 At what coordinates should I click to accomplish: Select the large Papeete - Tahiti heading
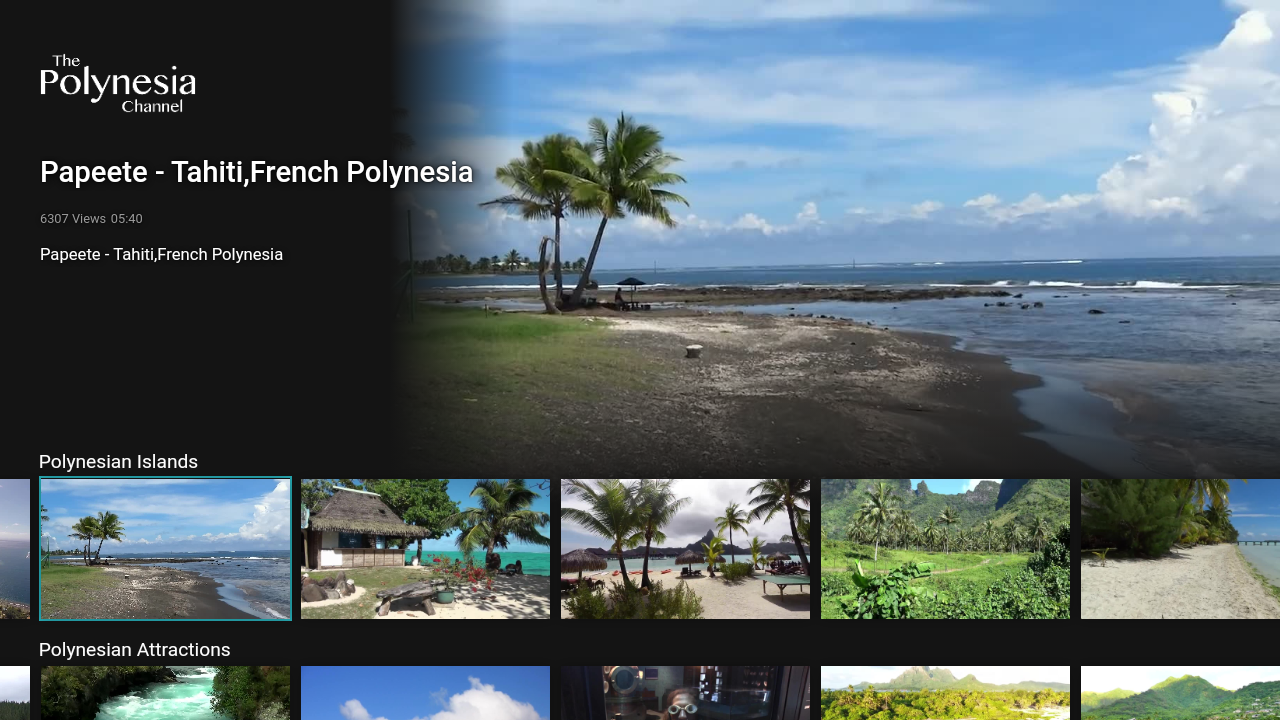(x=256, y=172)
